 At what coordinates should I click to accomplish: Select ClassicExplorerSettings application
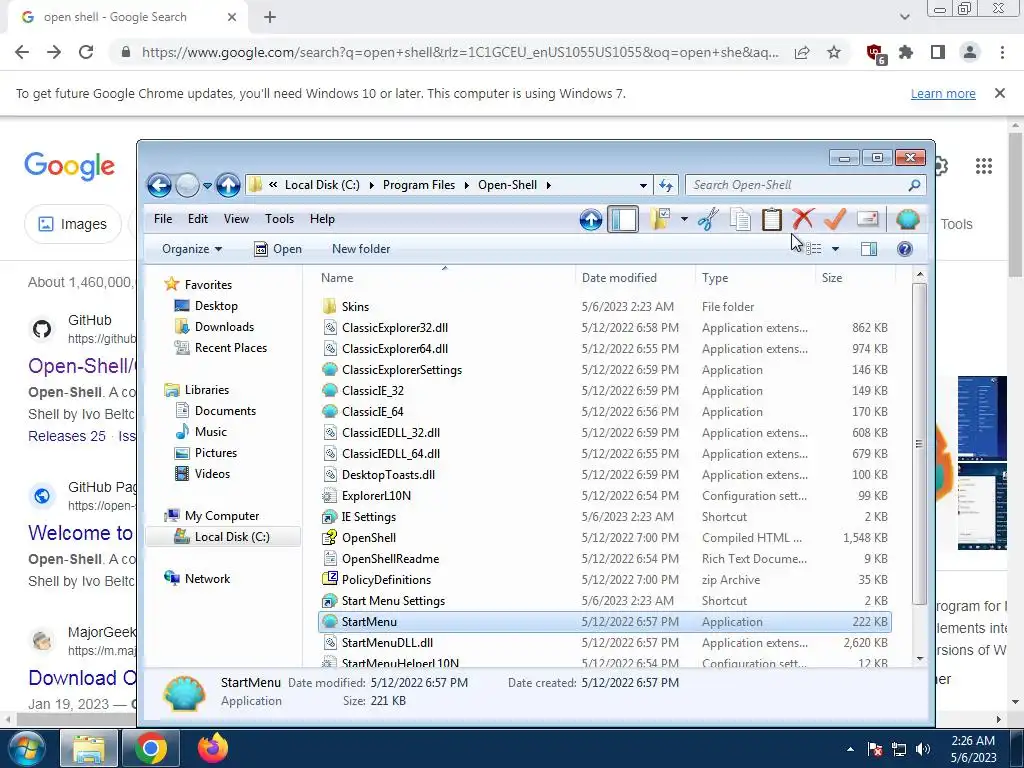click(x=402, y=370)
